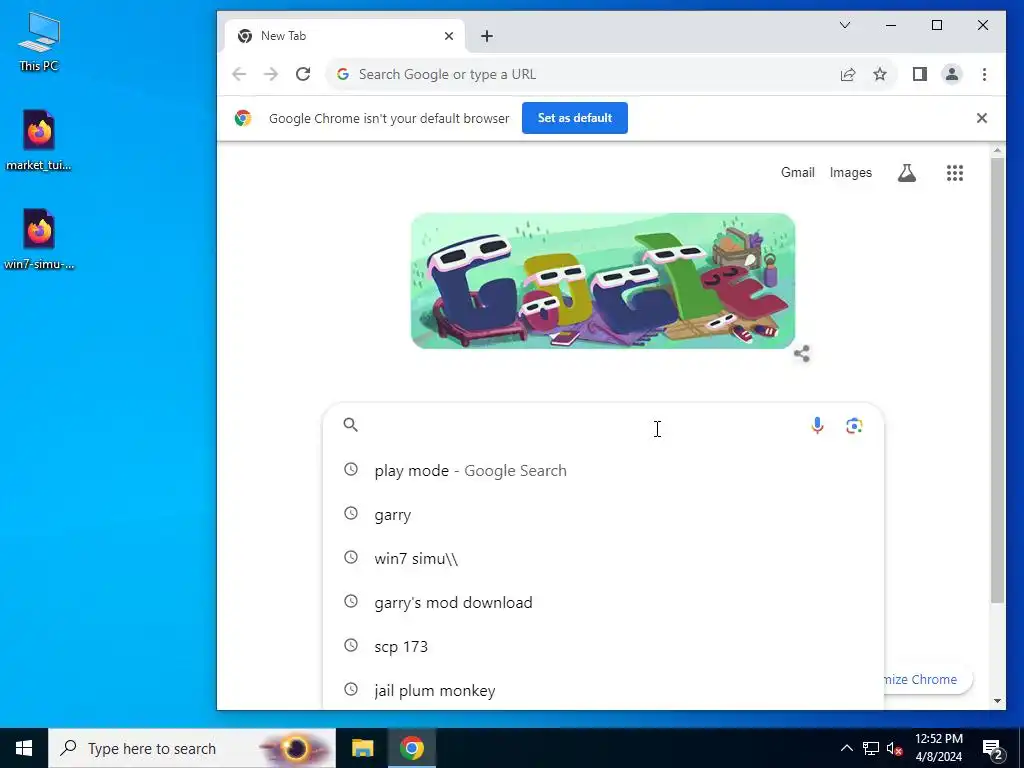Bookmark this tab with star icon

point(880,74)
